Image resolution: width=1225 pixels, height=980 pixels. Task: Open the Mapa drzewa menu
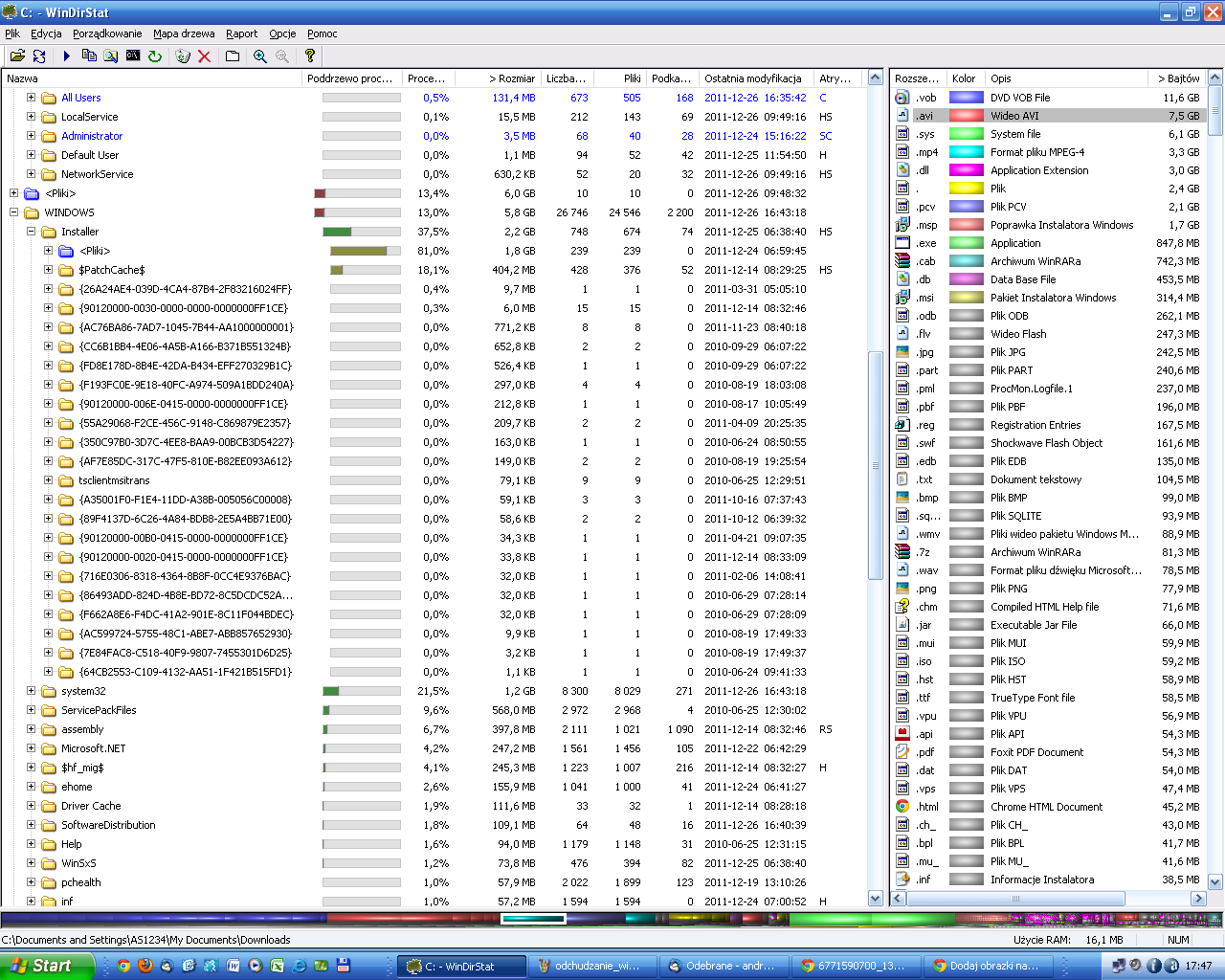(x=184, y=33)
